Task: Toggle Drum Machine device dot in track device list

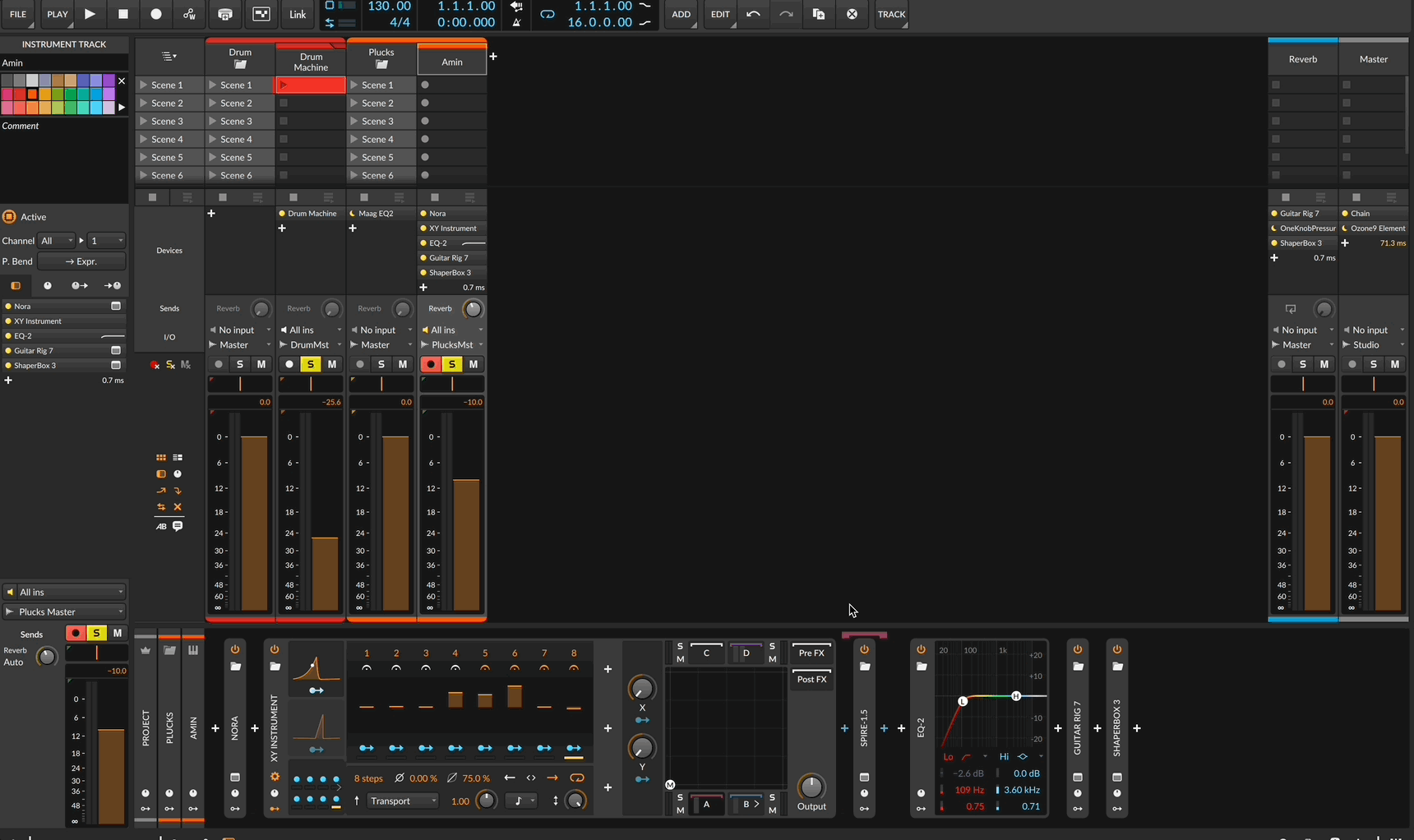Action: [x=282, y=214]
